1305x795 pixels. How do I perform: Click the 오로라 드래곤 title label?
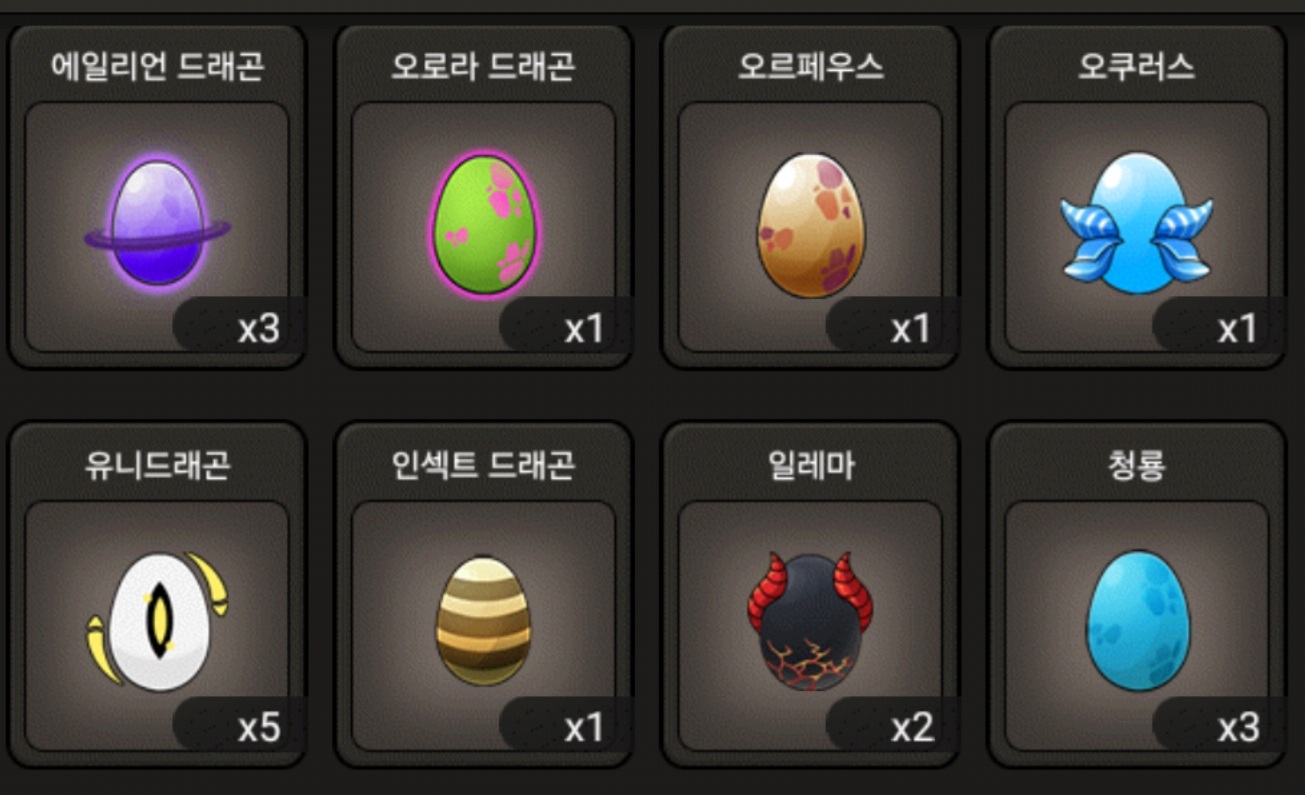[484, 66]
